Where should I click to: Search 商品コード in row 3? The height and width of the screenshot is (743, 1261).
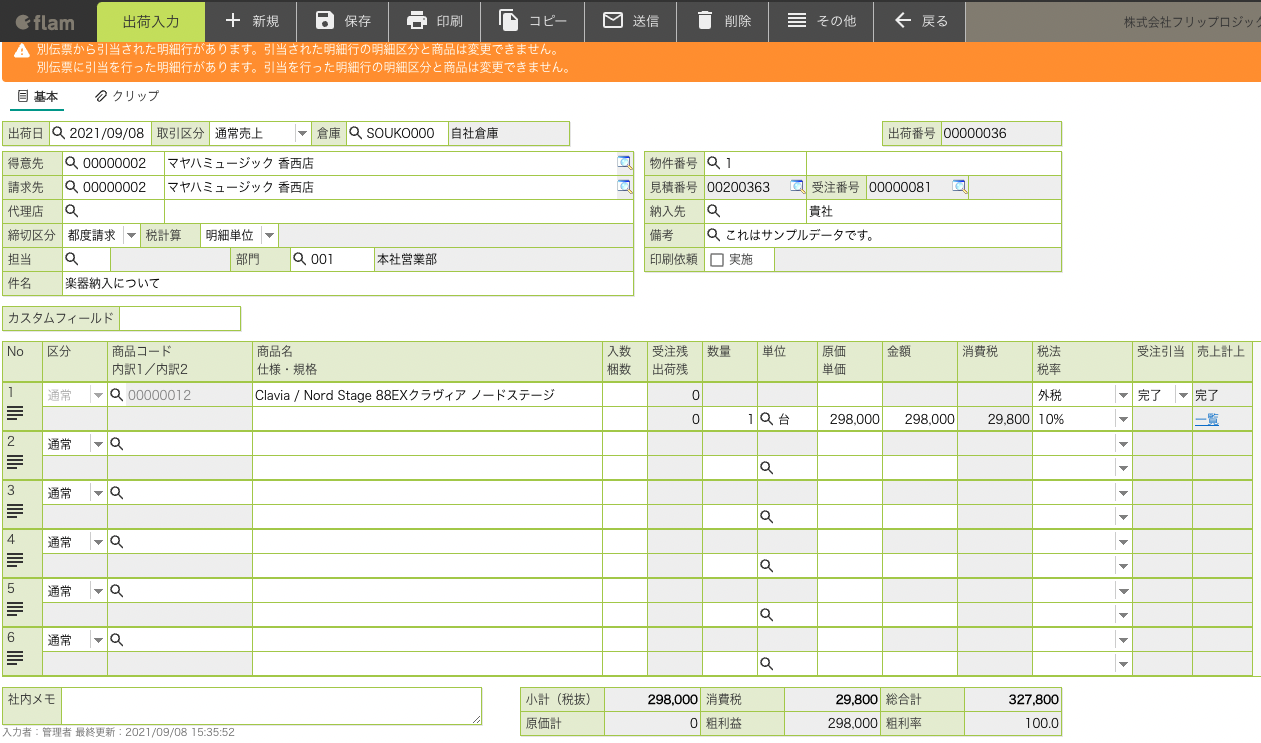[116, 493]
